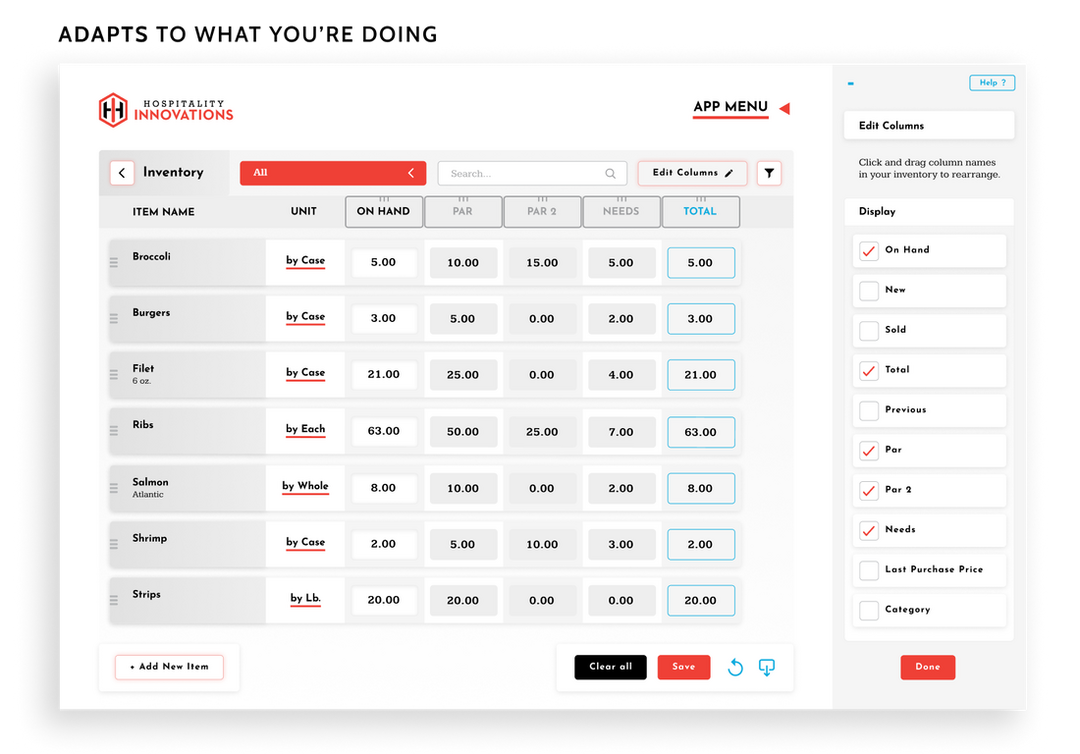The height and width of the screenshot is (754, 1080).
Task: Click the download icon beside the undo arrow
Action: tap(767, 667)
